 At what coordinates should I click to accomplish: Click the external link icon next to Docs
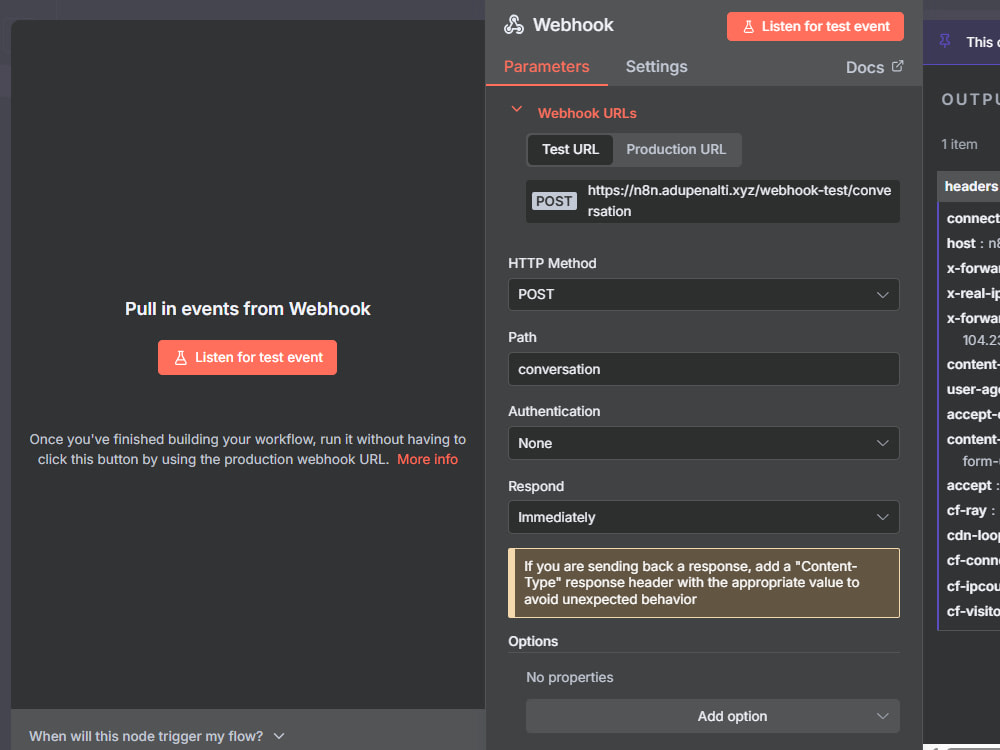pos(897,66)
